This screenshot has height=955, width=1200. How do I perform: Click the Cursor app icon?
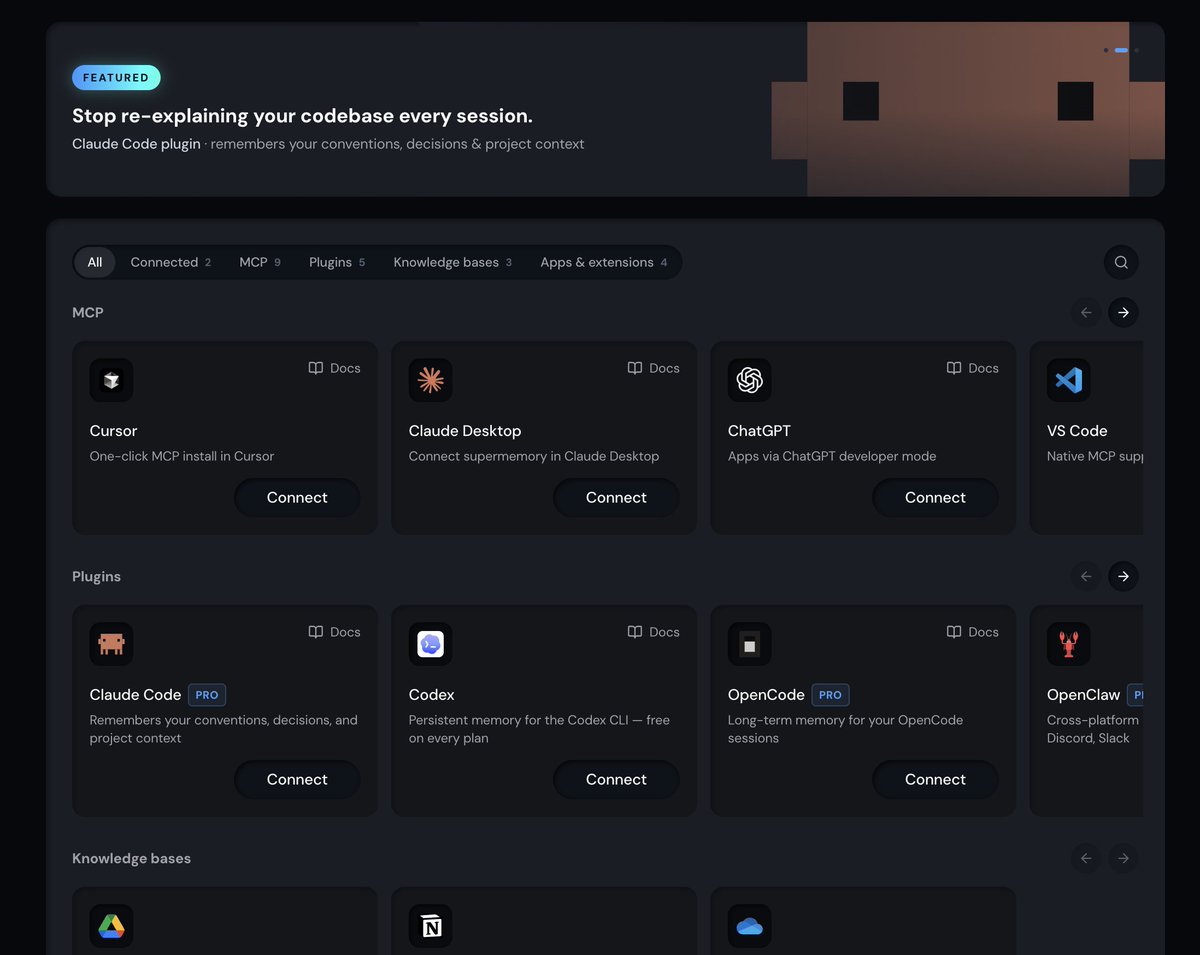click(111, 380)
